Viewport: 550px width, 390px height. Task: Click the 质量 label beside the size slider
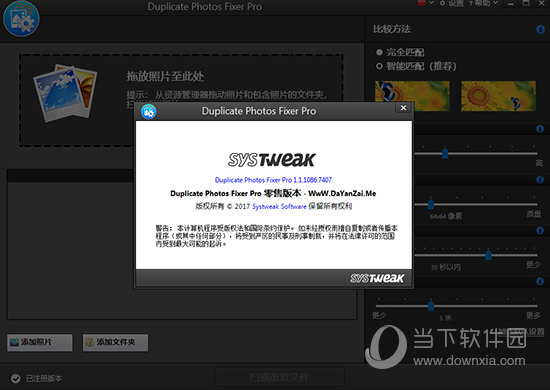click(x=534, y=214)
